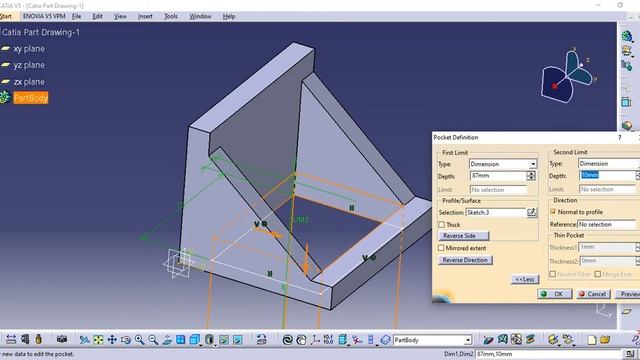Adjust First Limit Depth spinner arrows
Image resolution: width=640 pixels, height=360 pixels.
click(x=531, y=176)
